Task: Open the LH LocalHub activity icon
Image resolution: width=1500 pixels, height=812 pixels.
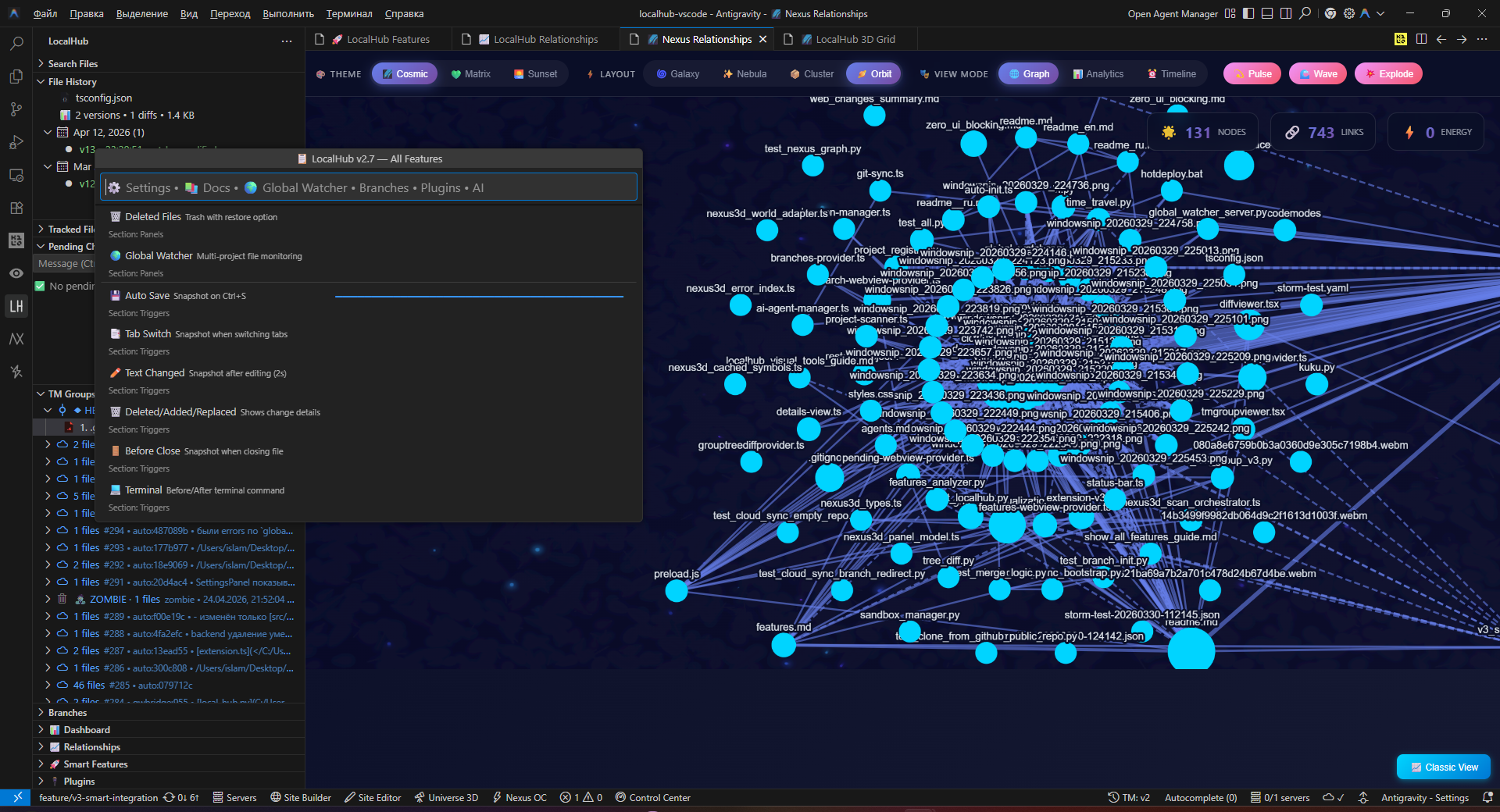Action: (x=16, y=306)
